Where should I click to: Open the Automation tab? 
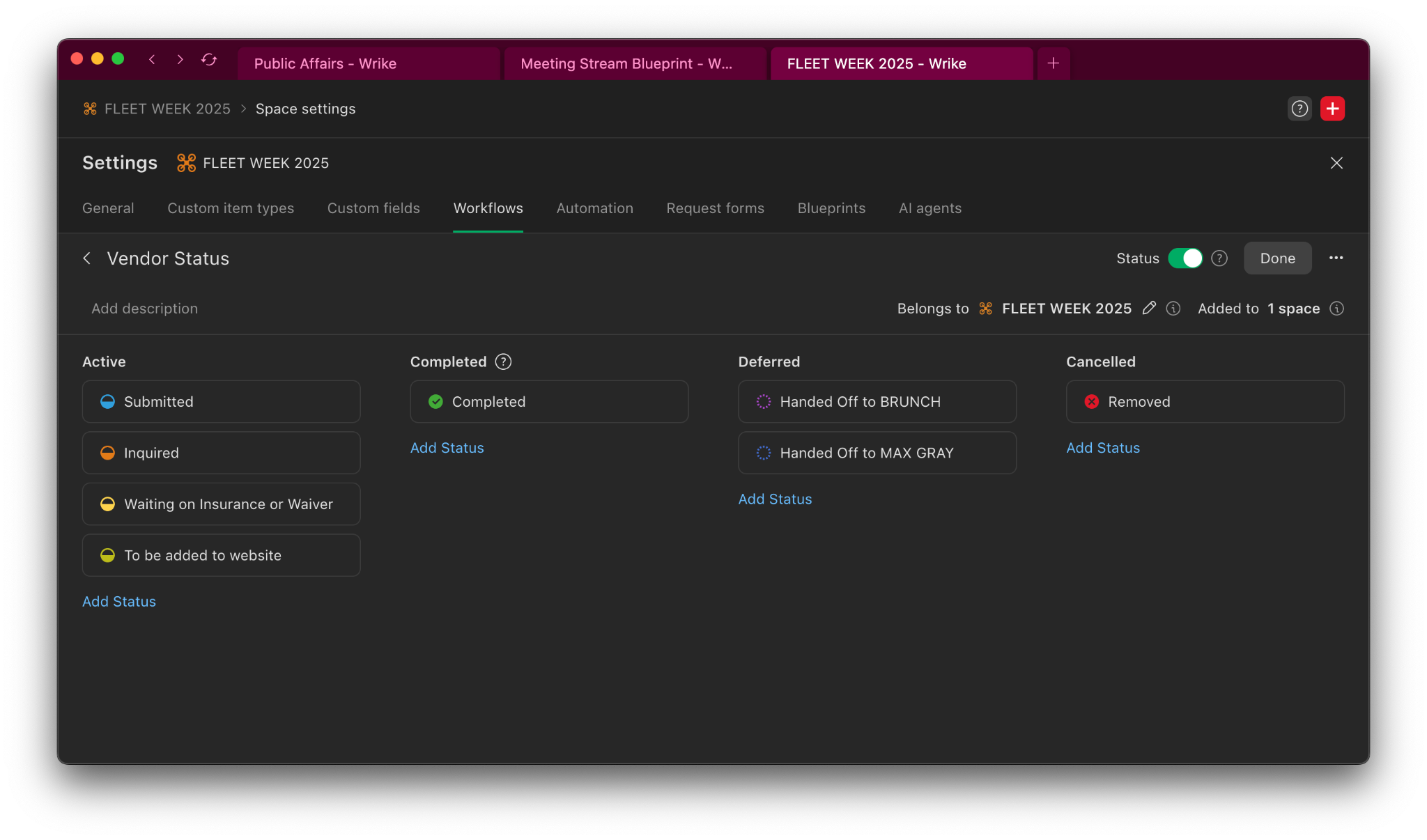pyautogui.click(x=594, y=208)
